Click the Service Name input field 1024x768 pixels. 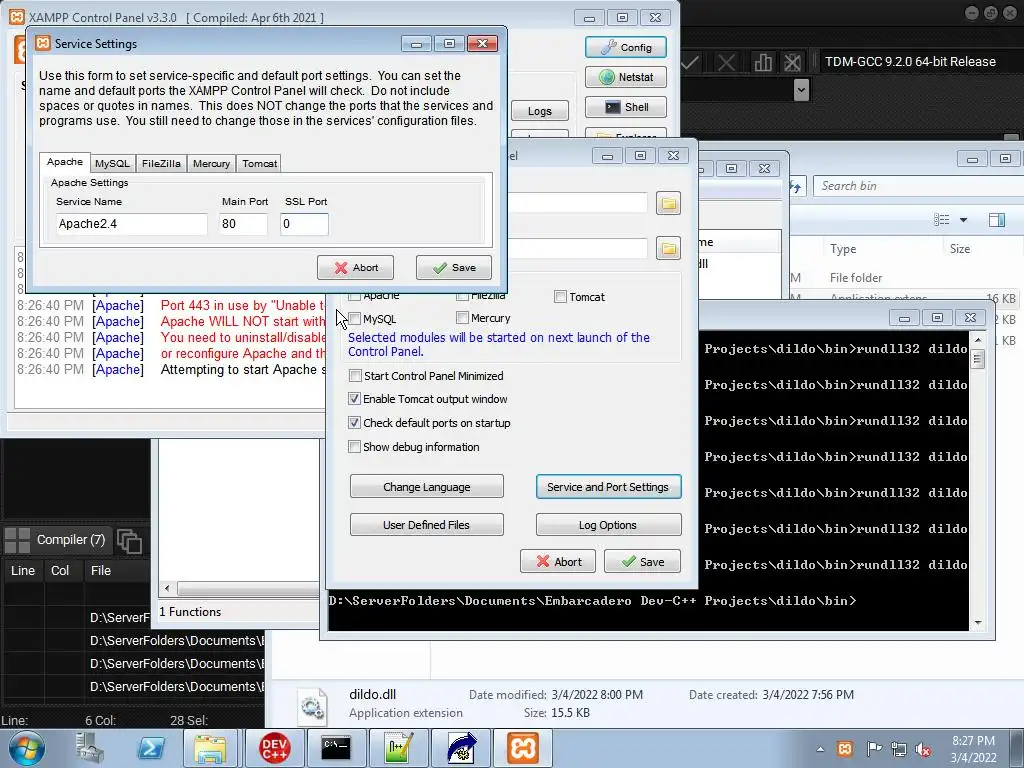pos(131,224)
